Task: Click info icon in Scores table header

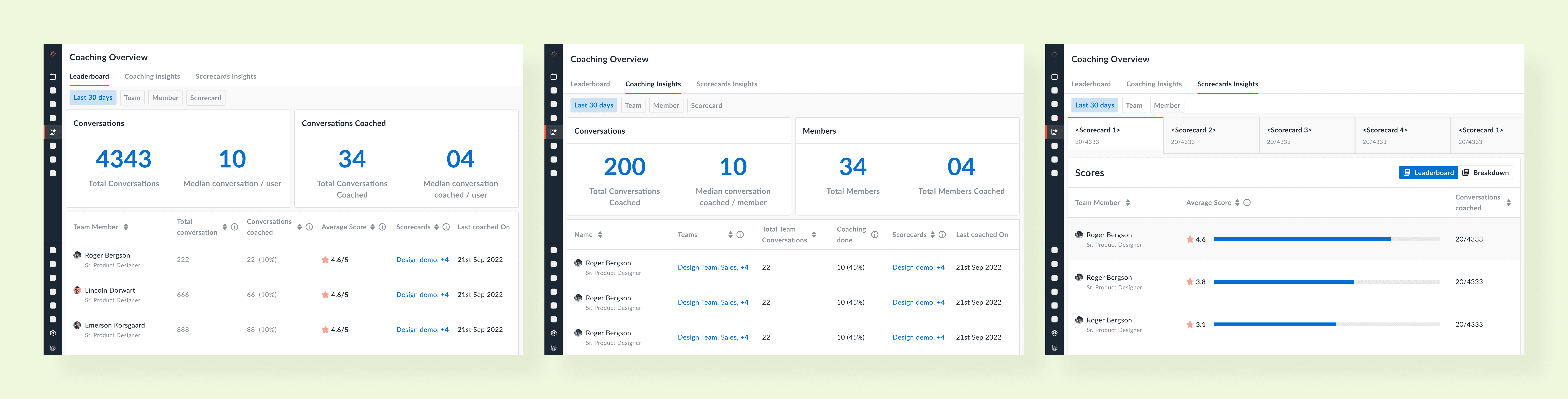Action: pyautogui.click(x=1247, y=203)
